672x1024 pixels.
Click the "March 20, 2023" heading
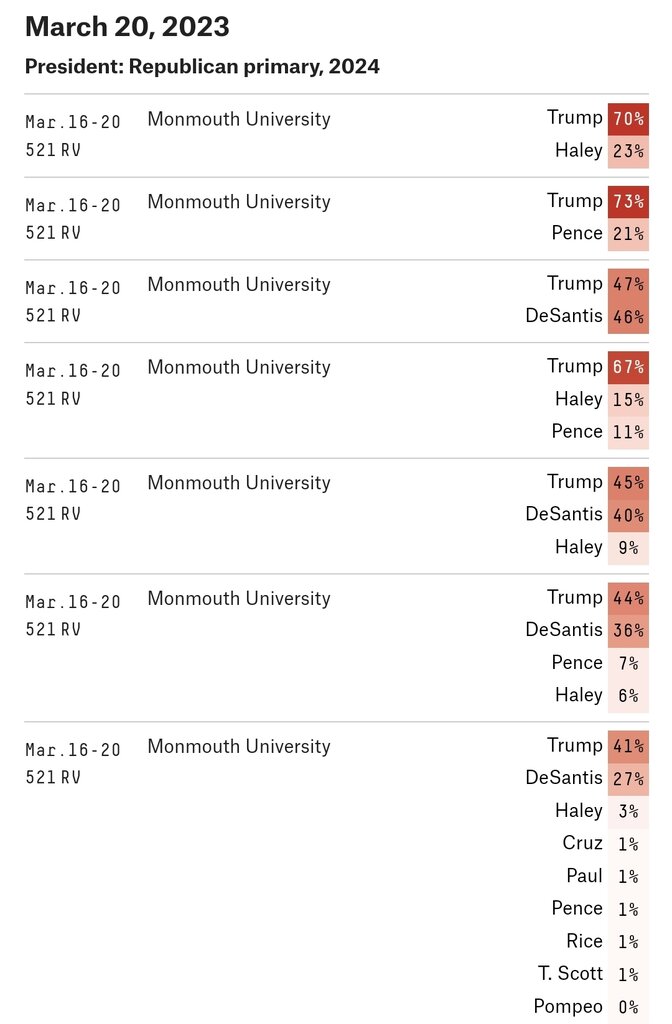coord(127,27)
